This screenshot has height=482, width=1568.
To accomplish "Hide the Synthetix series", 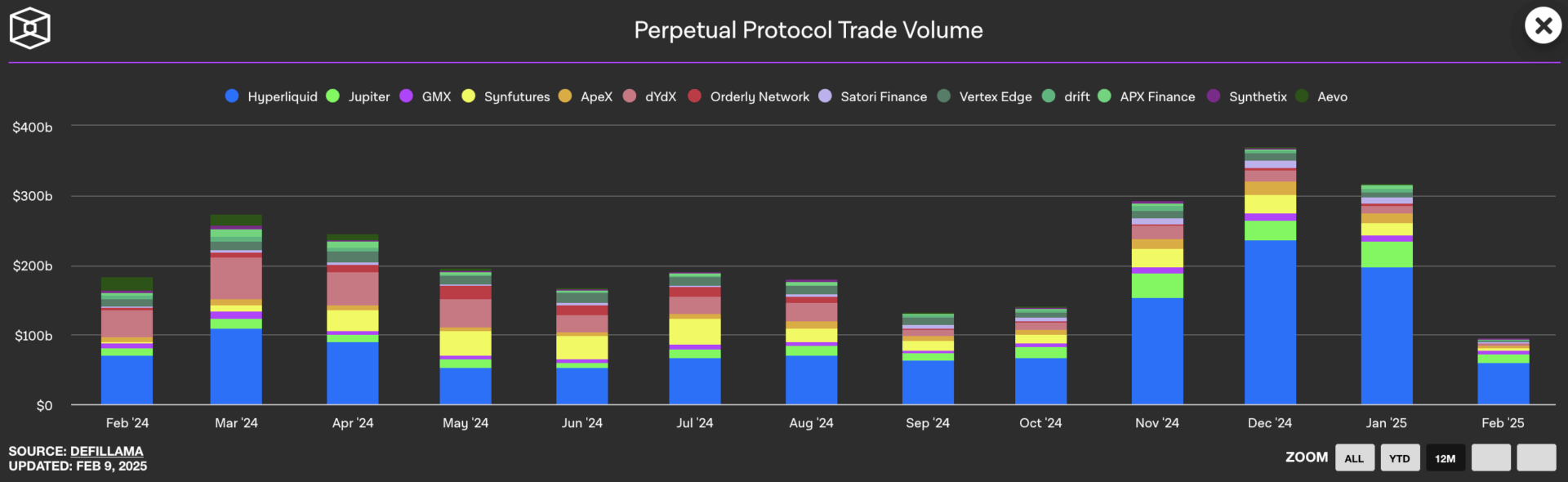I will [1248, 96].
